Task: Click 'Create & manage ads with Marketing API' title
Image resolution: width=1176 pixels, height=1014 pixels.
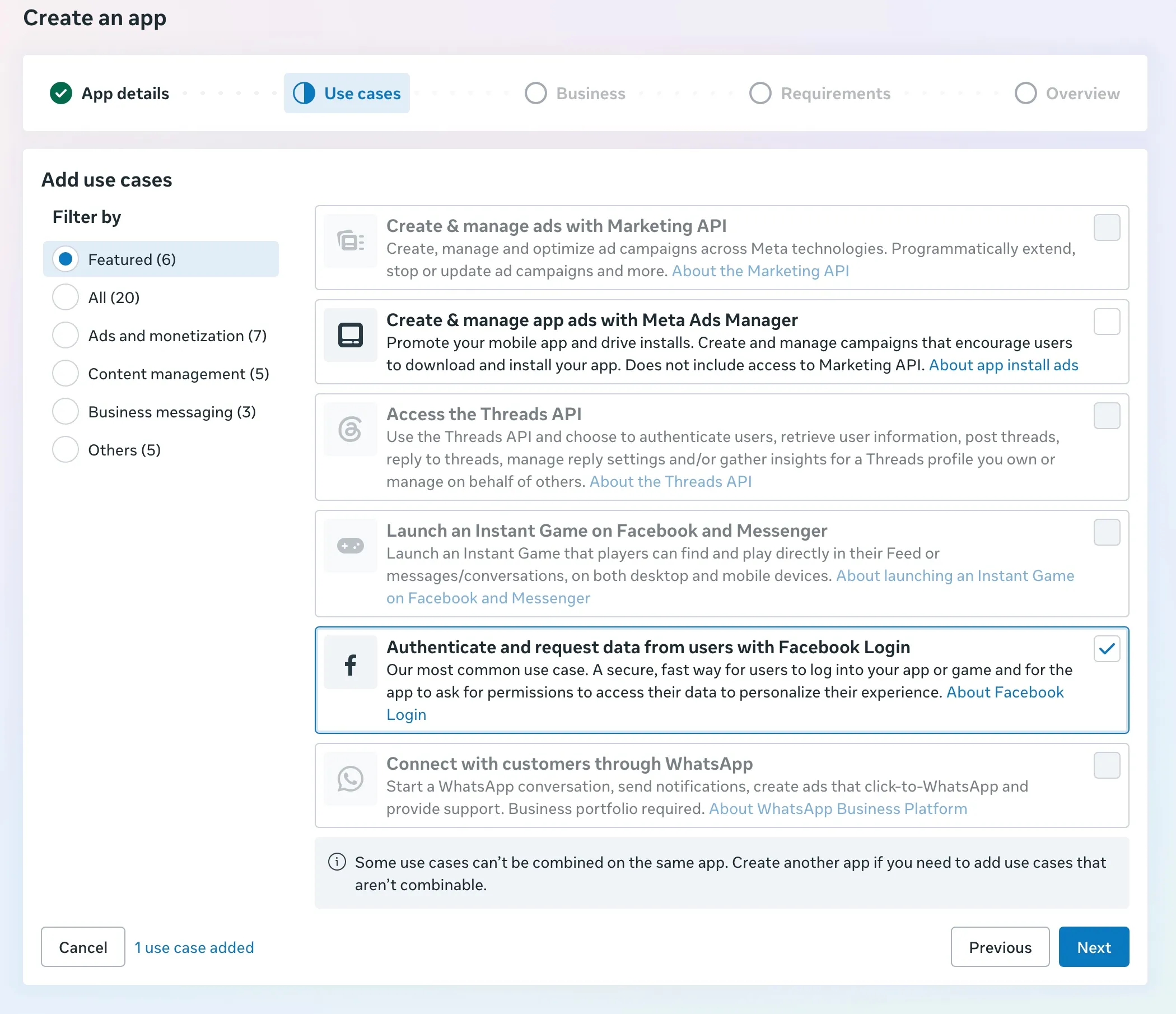Action: point(556,226)
